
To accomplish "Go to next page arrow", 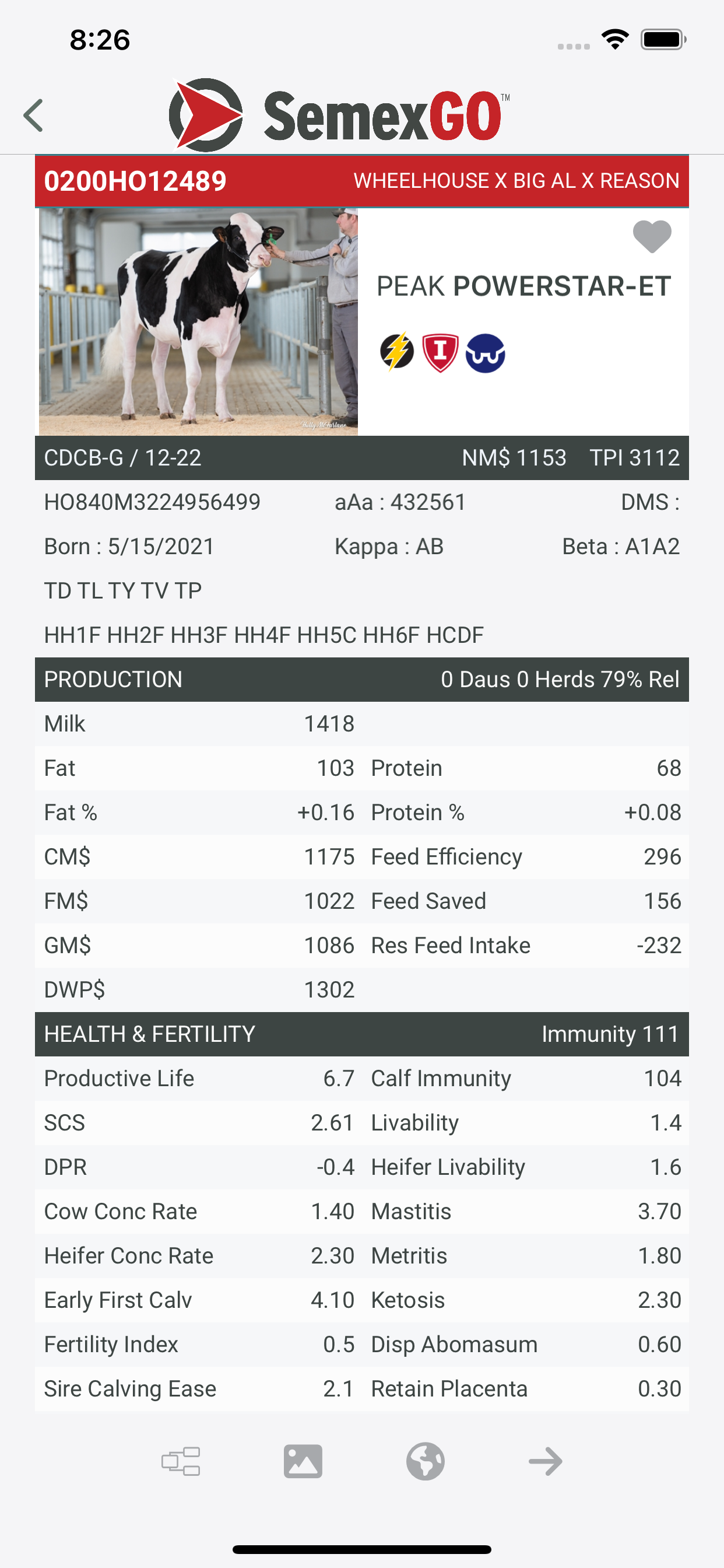I will pos(546,1461).
